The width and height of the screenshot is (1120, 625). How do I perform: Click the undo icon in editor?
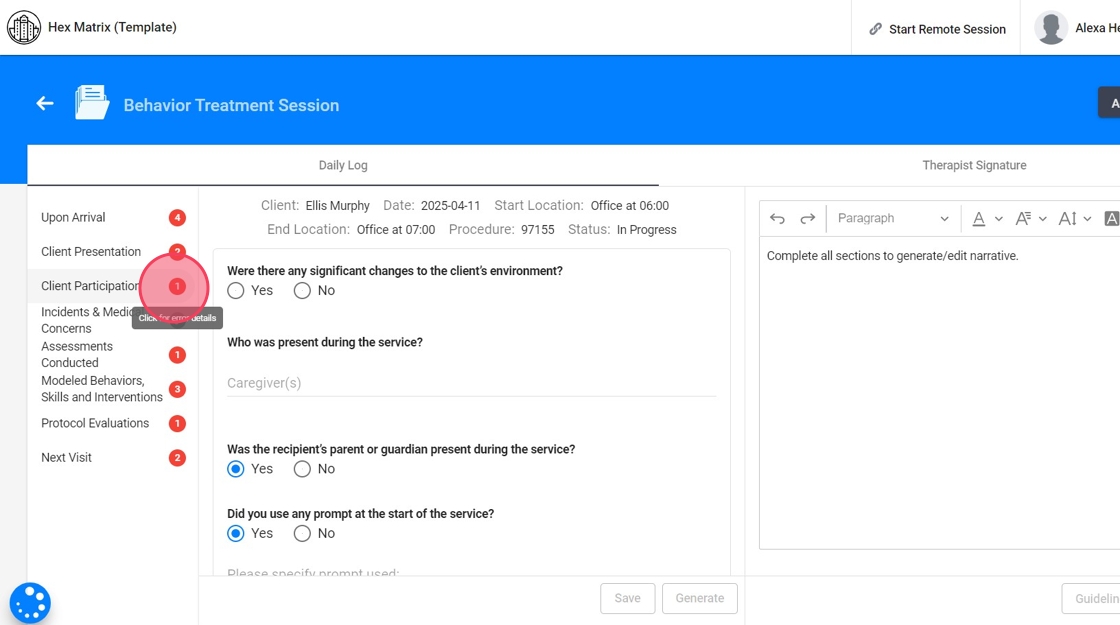pos(777,219)
